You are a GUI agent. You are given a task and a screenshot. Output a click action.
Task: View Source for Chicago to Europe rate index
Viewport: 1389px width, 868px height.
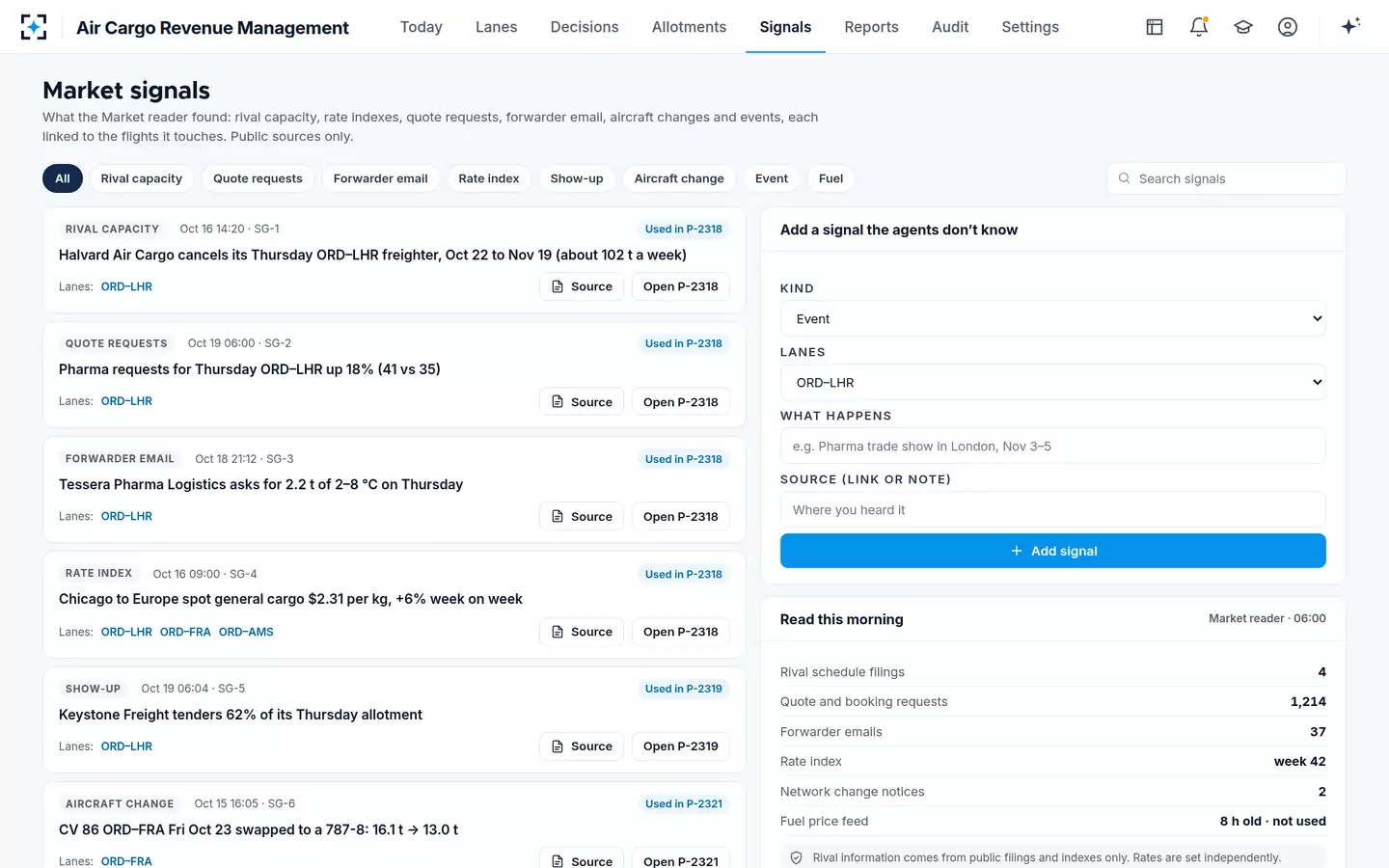coord(582,632)
